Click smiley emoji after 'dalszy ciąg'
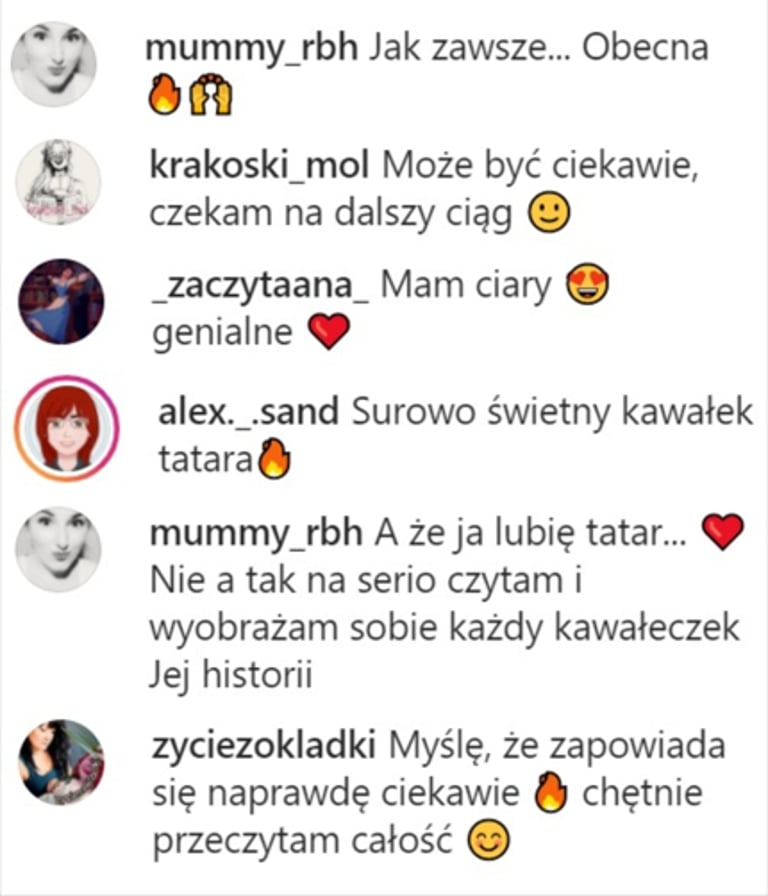The image size is (768, 896). click(x=549, y=213)
